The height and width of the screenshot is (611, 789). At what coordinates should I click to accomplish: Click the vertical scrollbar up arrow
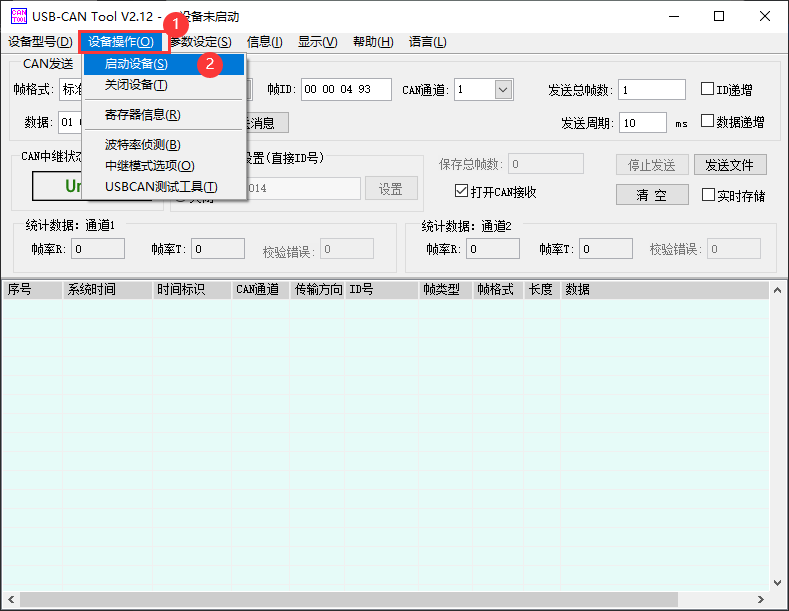[777, 290]
